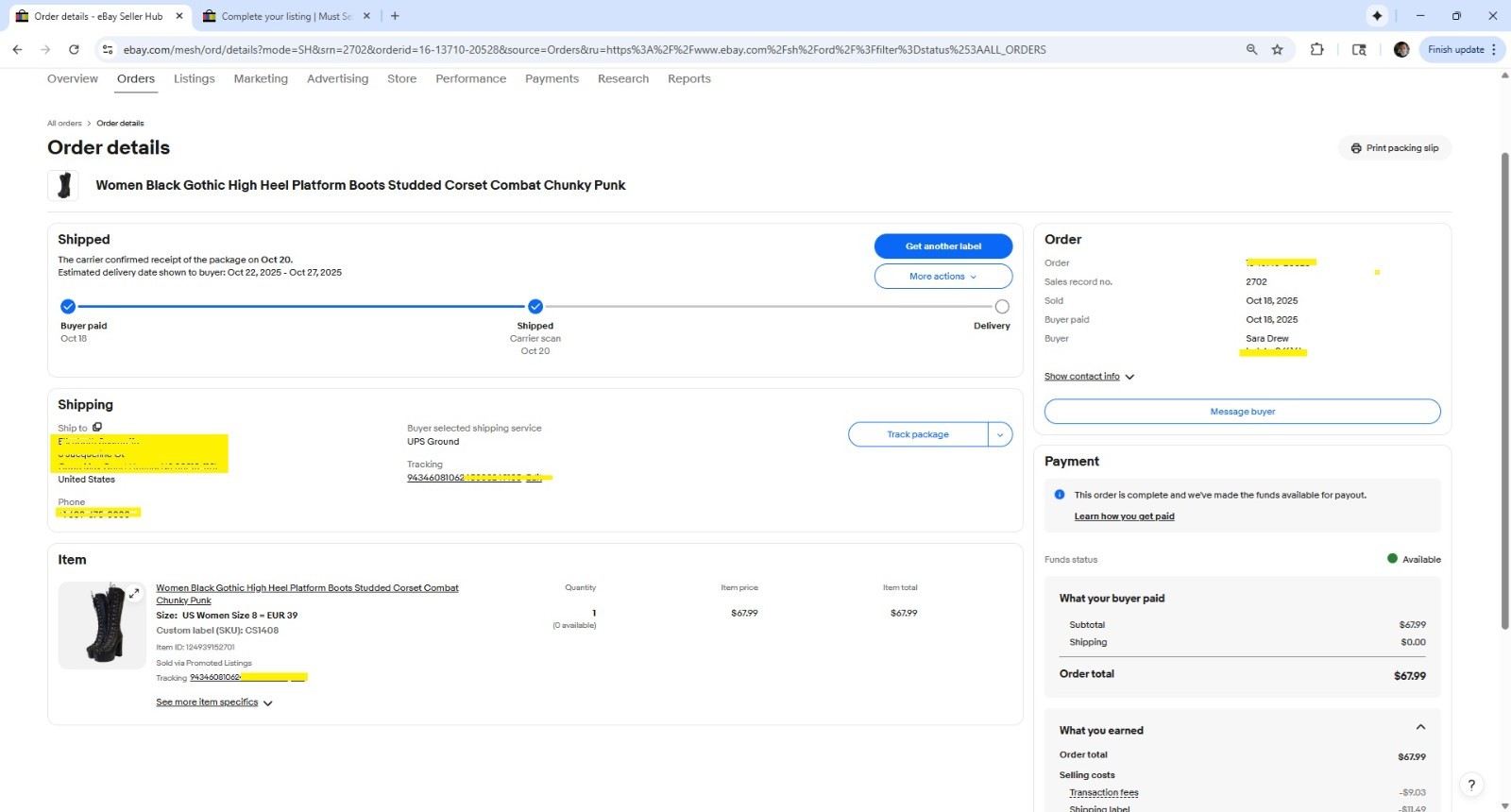Open a new browser tab

click(x=395, y=16)
